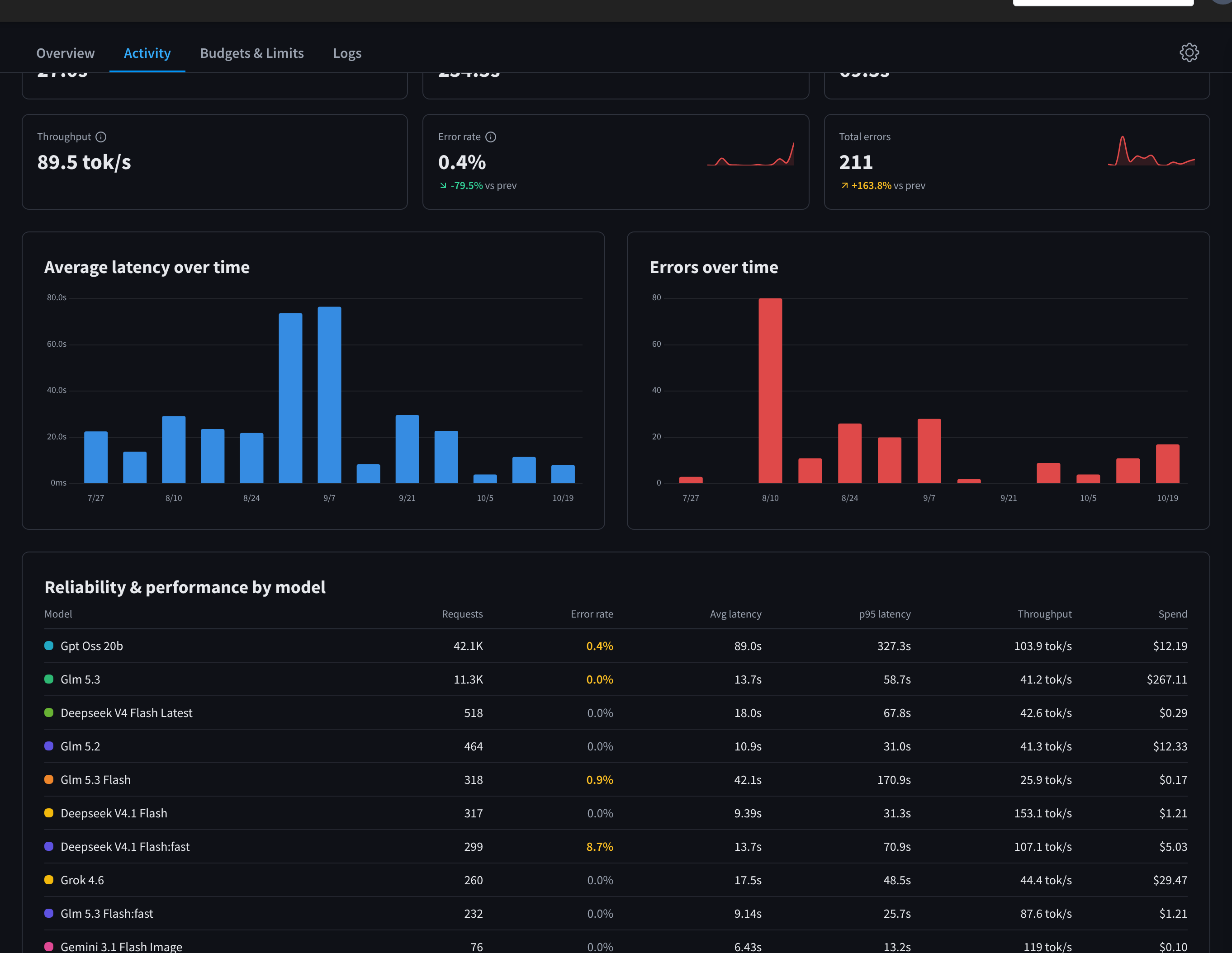The height and width of the screenshot is (953, 1232).
Task: Sort by Spend column header
Action: (x=1173, y=614)
